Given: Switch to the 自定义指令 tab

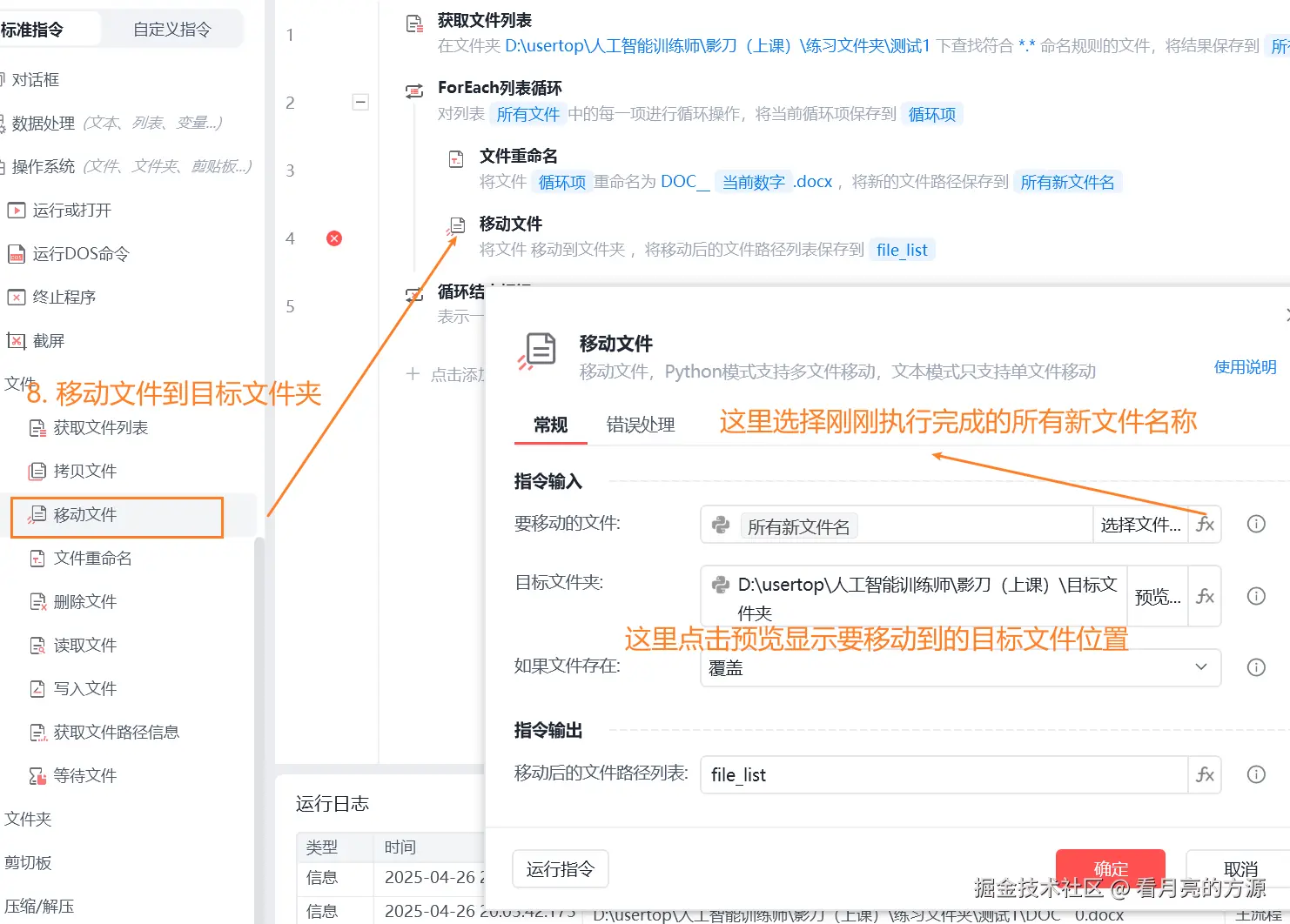Looking at the screenshot, I should [x=172, y=30].
